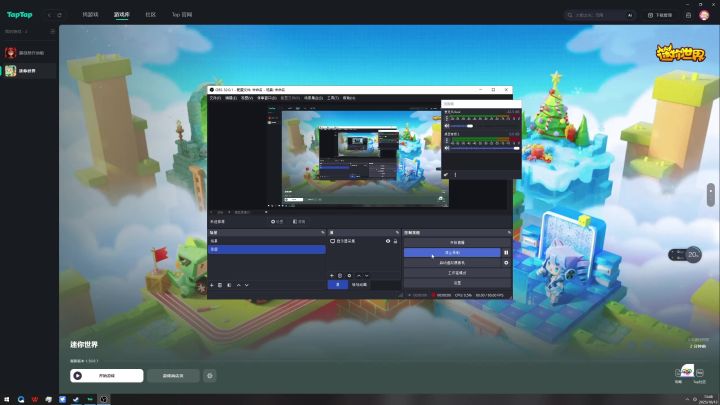Open source properties button above the docks

pyautogui.click(x=277, y=222)
